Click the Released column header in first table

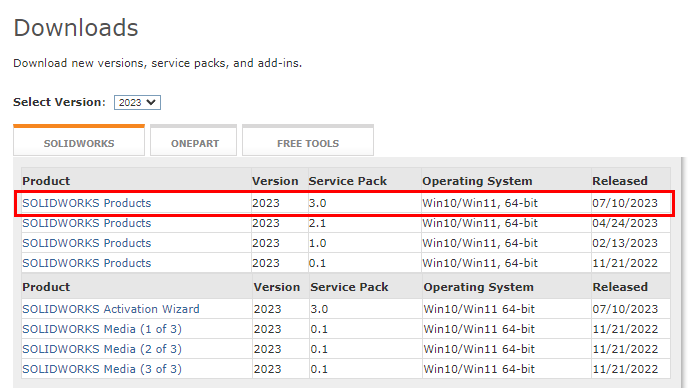point(620,181)
